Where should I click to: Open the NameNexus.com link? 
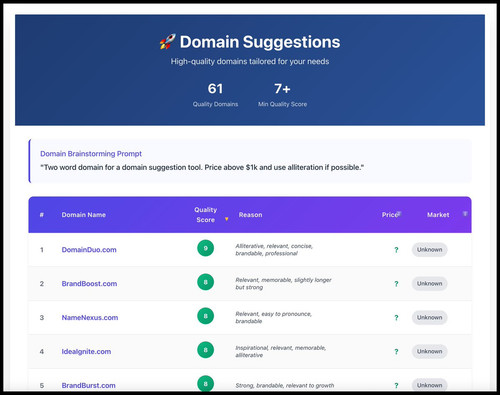pos(90,318)
